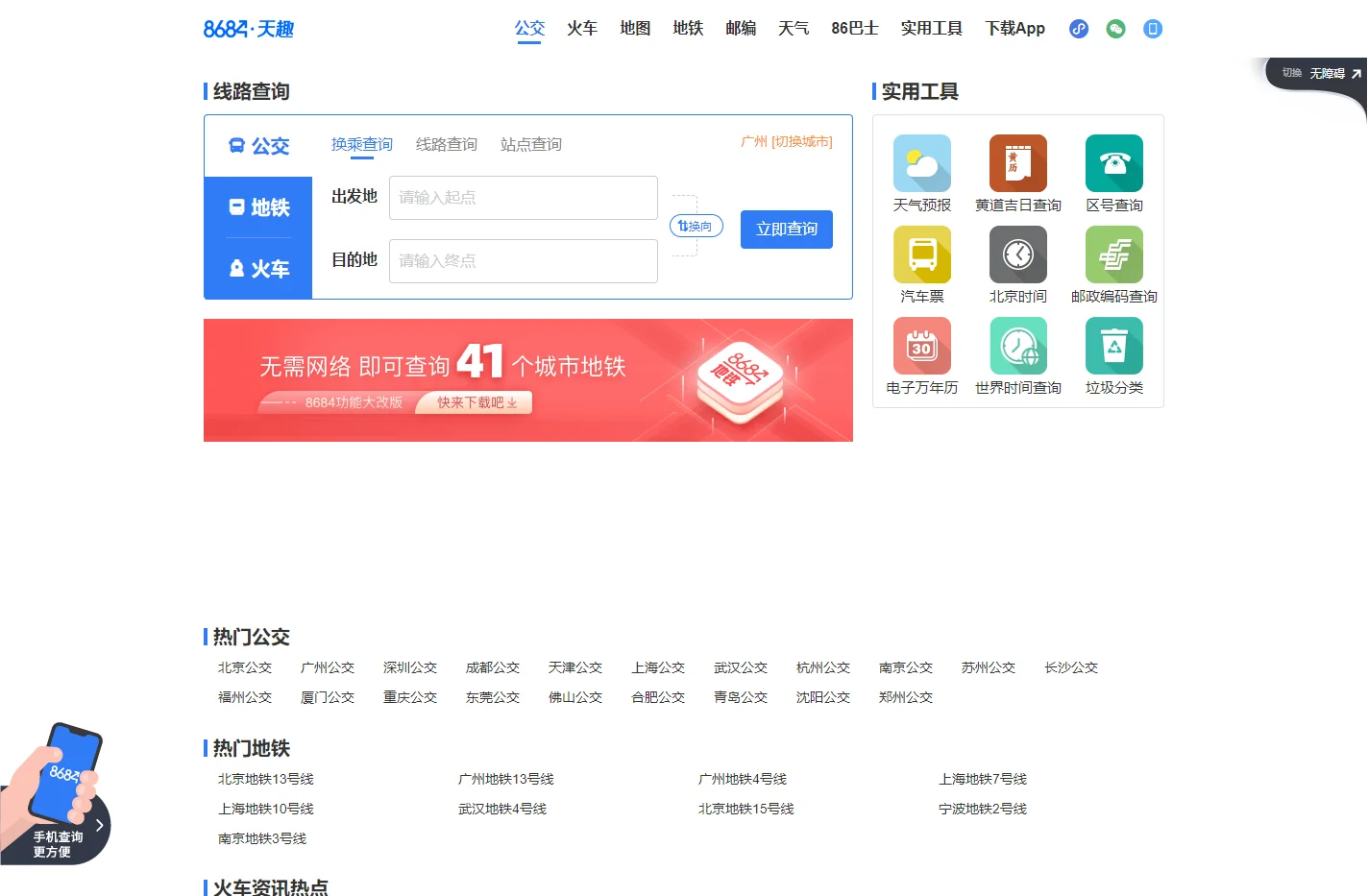Open the 苏州公交 link
Image resolution: width=1368 pixels, height=896 pixels.
tap(989, 667)
